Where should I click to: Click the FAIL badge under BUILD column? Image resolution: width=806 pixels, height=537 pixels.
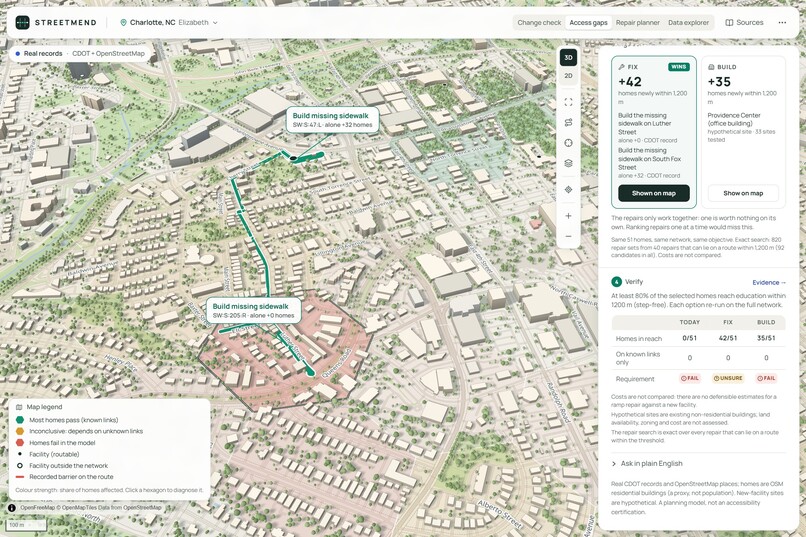(766, 378)
